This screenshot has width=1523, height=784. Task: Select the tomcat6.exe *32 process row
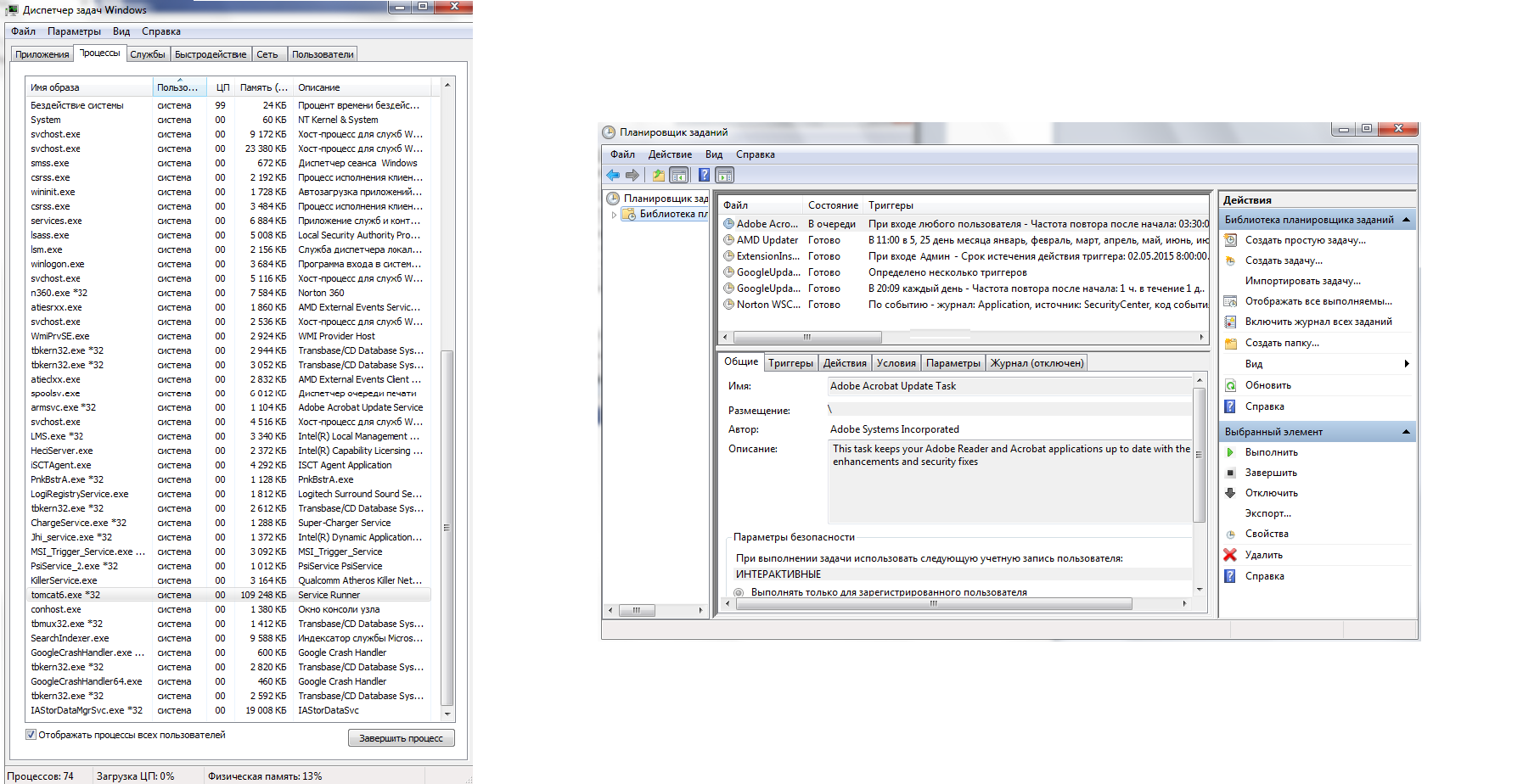pyautogui.click(x=228, y=595)
